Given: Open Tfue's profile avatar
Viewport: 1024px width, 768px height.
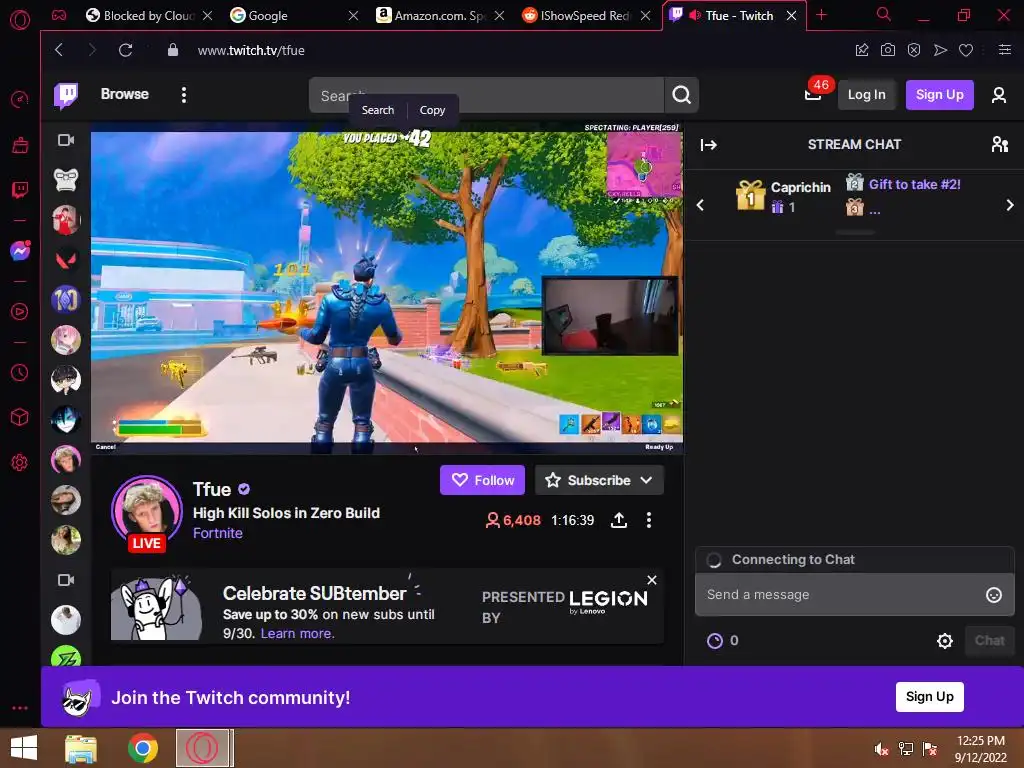Looking at the screenshot, I should coord(147,511).
